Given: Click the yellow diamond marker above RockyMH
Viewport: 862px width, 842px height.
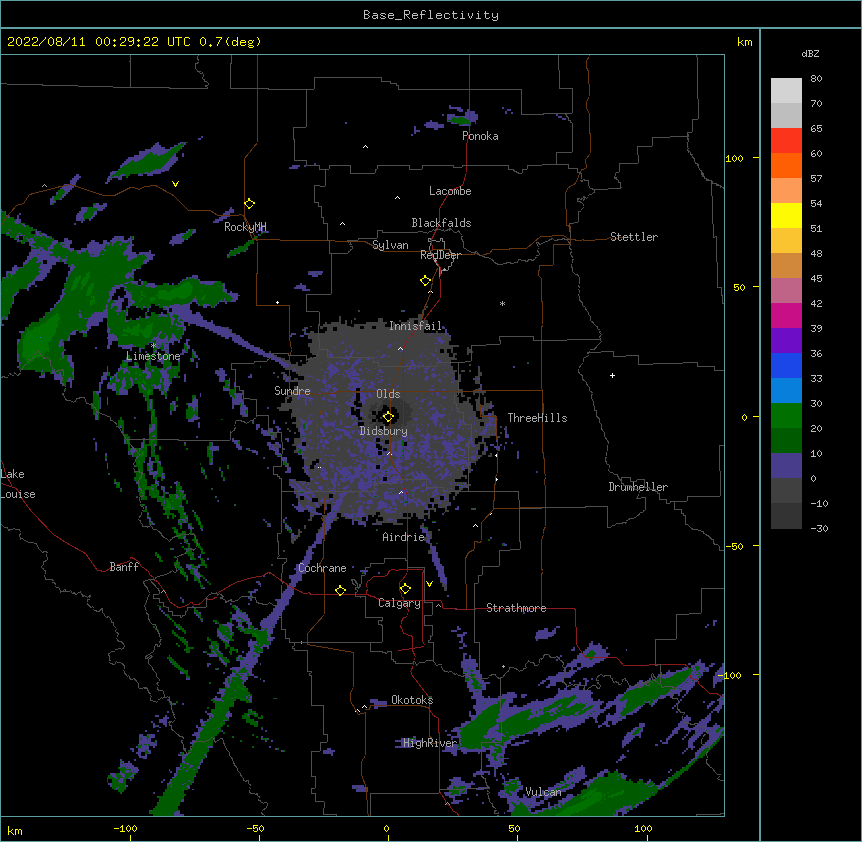Looking at the screenshot, I should coord(250,204).
